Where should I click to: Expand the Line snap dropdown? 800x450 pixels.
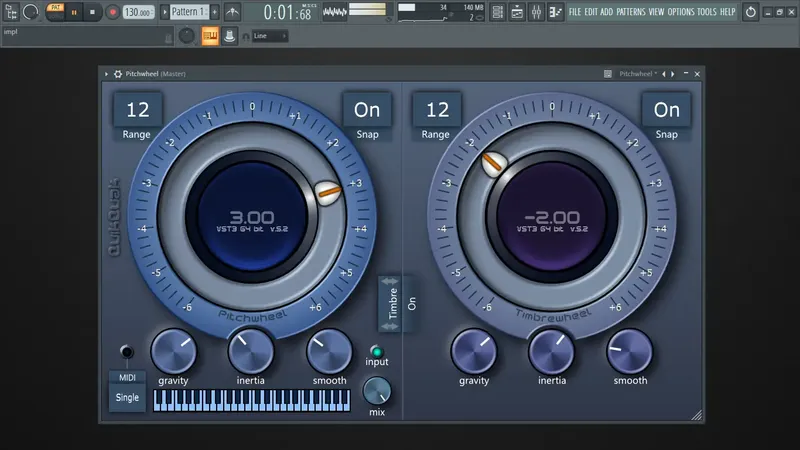pyautogui.click(x=270, y=36)
